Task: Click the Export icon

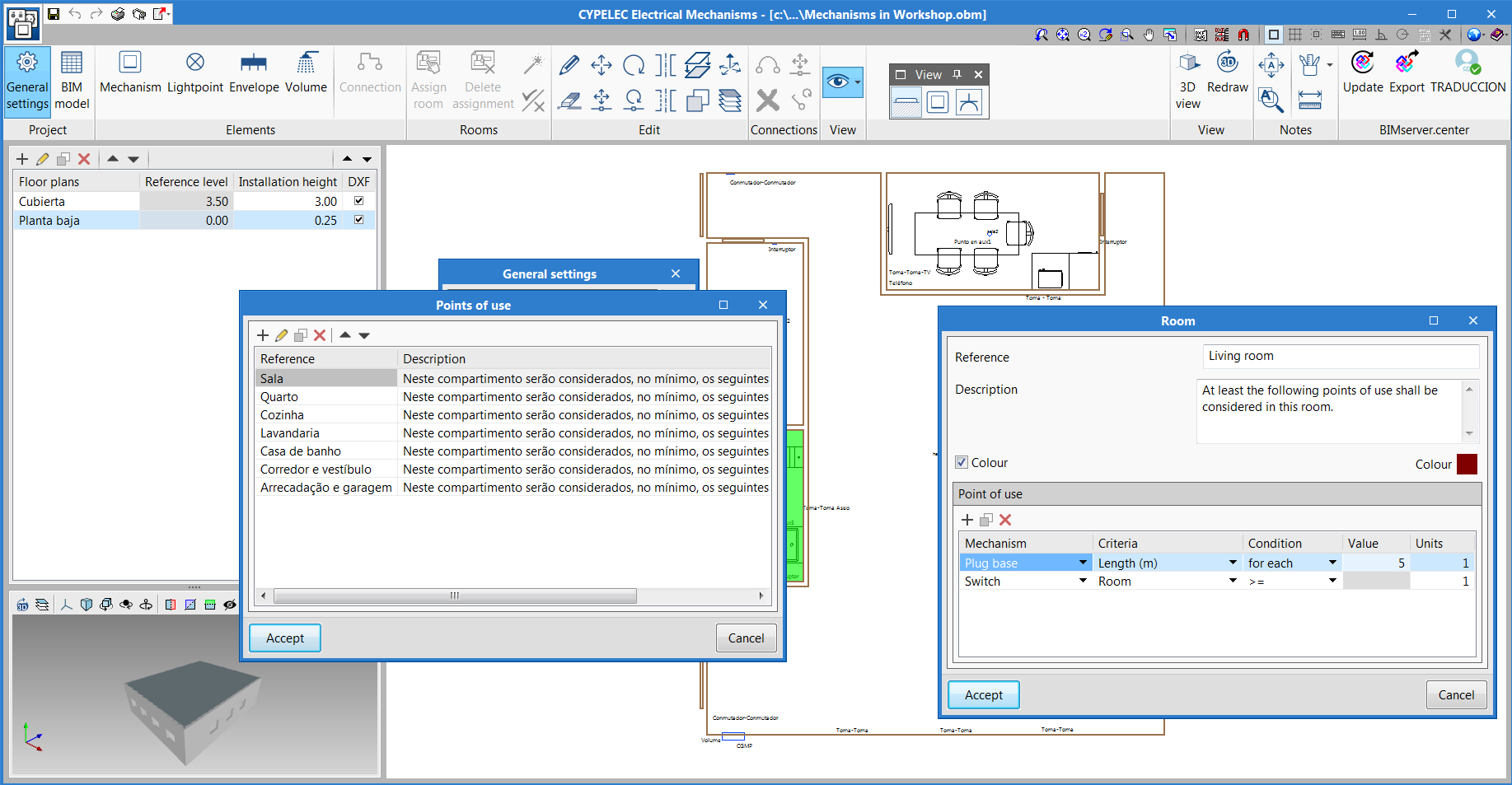Action: [x=1407, y=72]
